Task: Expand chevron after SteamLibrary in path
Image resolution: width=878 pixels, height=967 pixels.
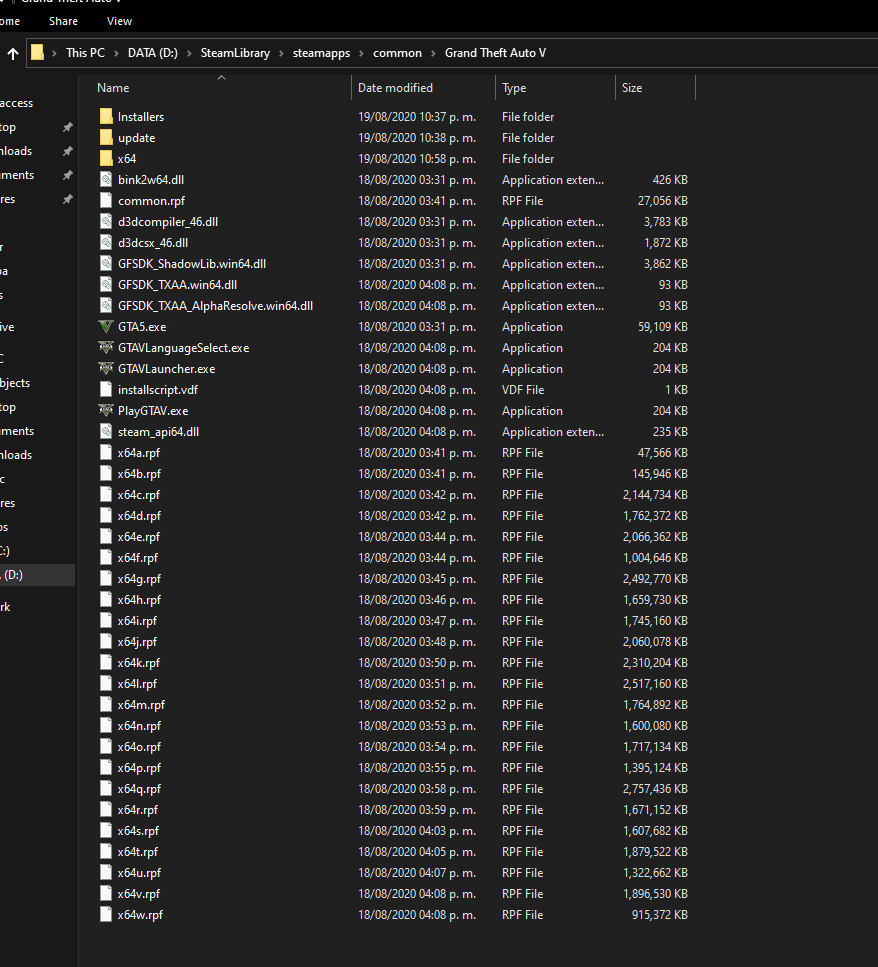Action: click(281, 53)
